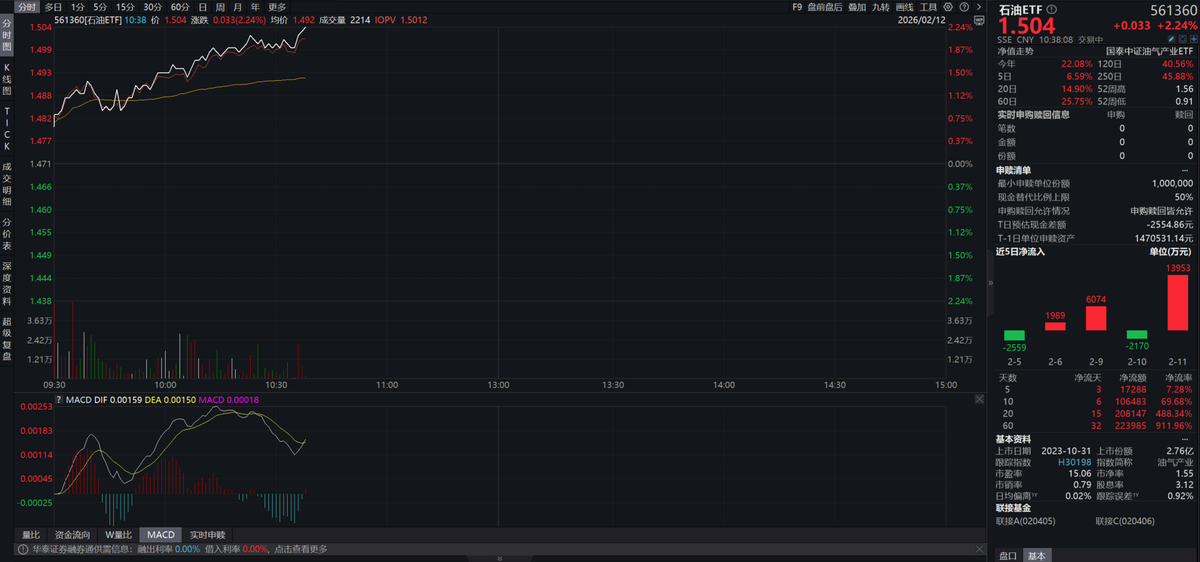This screenshot has width=1200, height=562.
Task: Click the info icon beside 石油ETF name
Action: (1051, 8)
